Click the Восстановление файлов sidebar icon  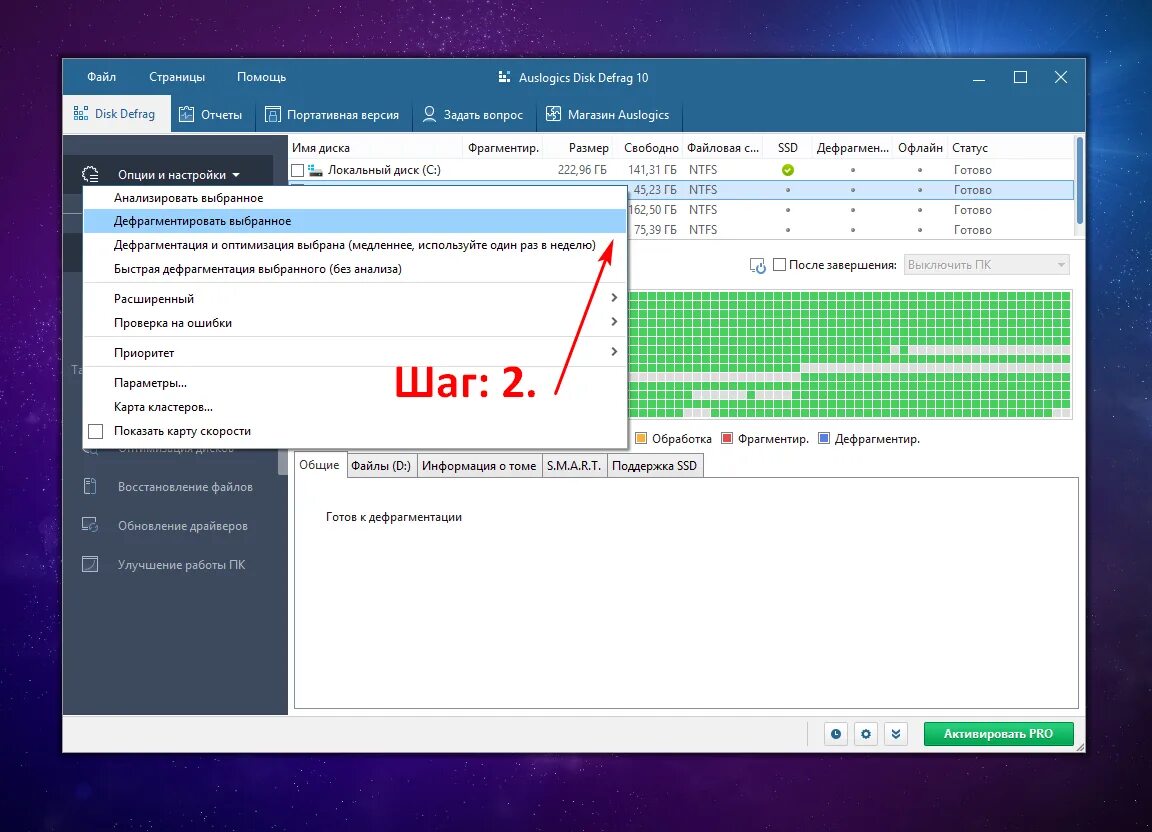click(90, 486)
